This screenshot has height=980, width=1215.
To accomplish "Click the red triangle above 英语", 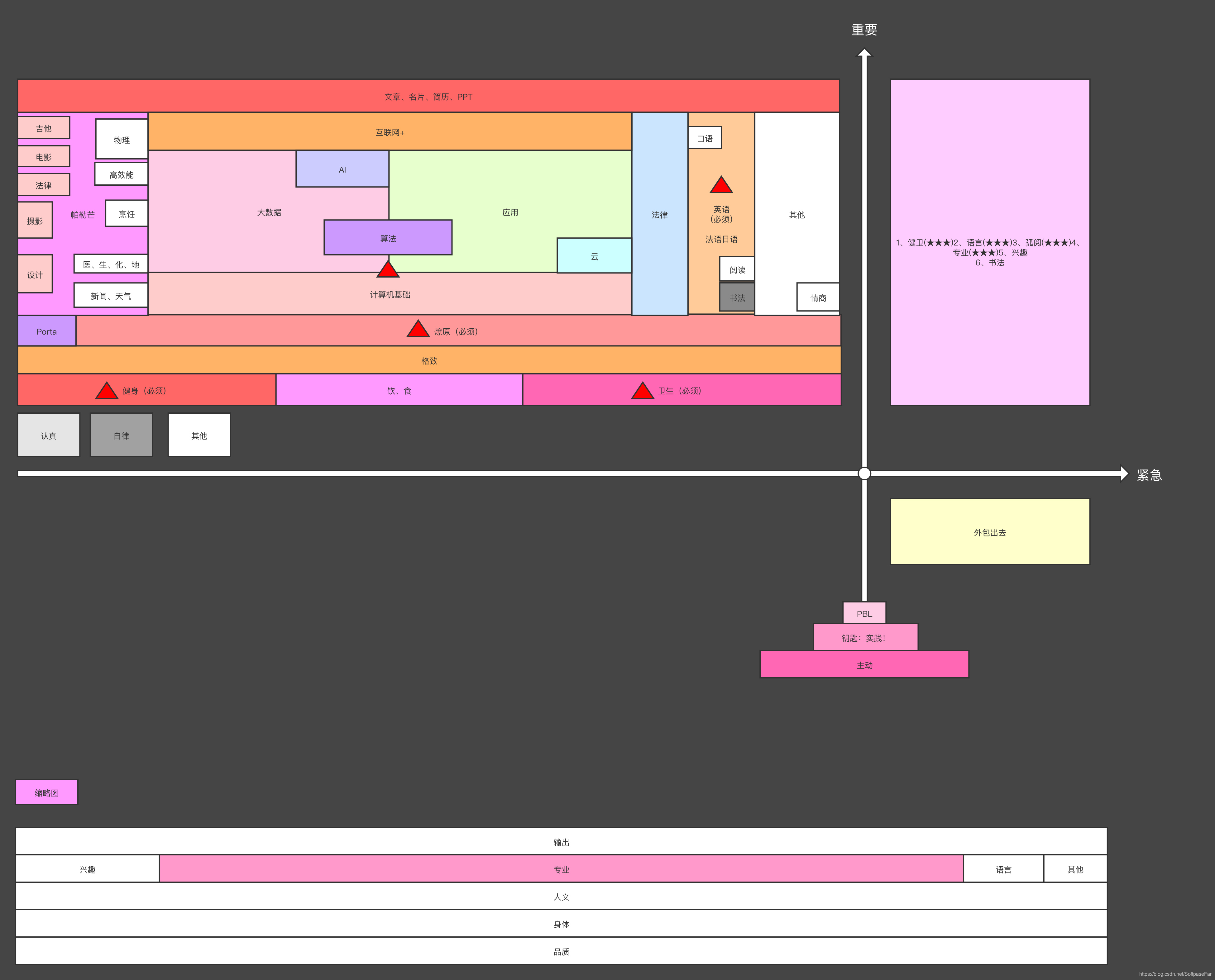I will (721, 185).
